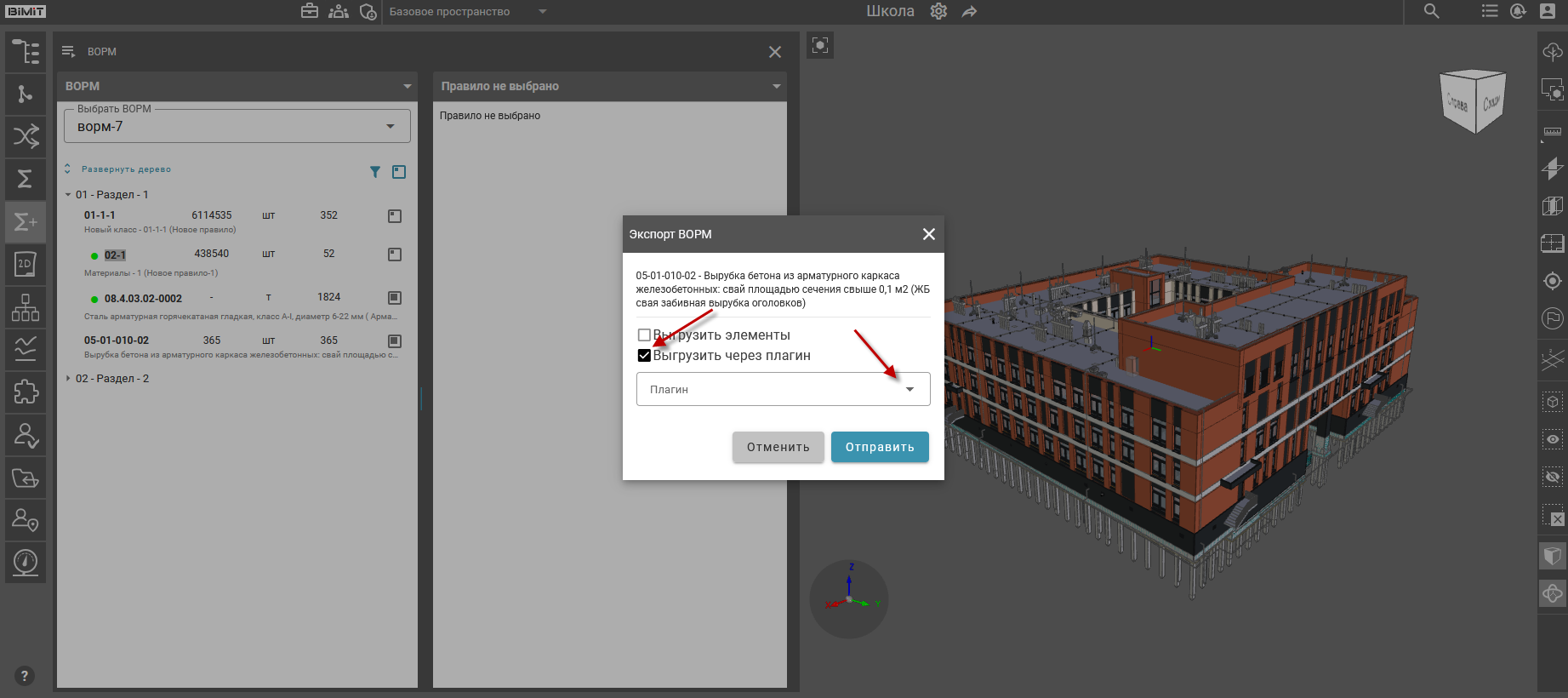Click the filter funnel icon in ВОРМ tree
Image resolution: width=1568 pixels, height=698 pixels.
coord(375,172)
